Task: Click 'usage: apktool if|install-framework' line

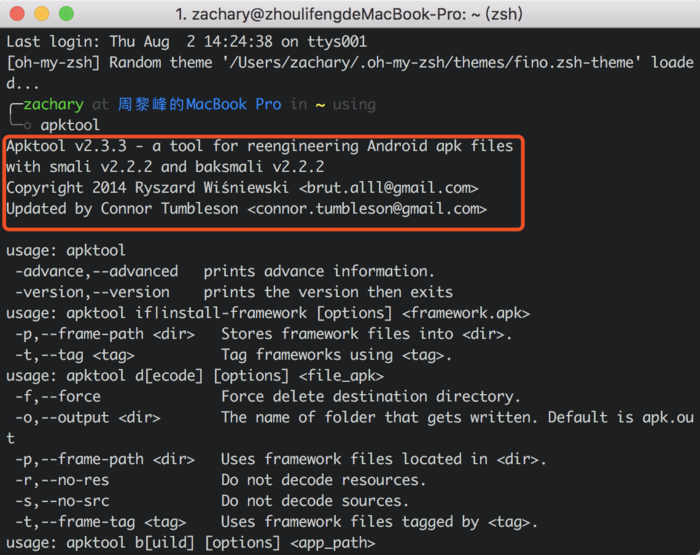Action: pos(268,313)
